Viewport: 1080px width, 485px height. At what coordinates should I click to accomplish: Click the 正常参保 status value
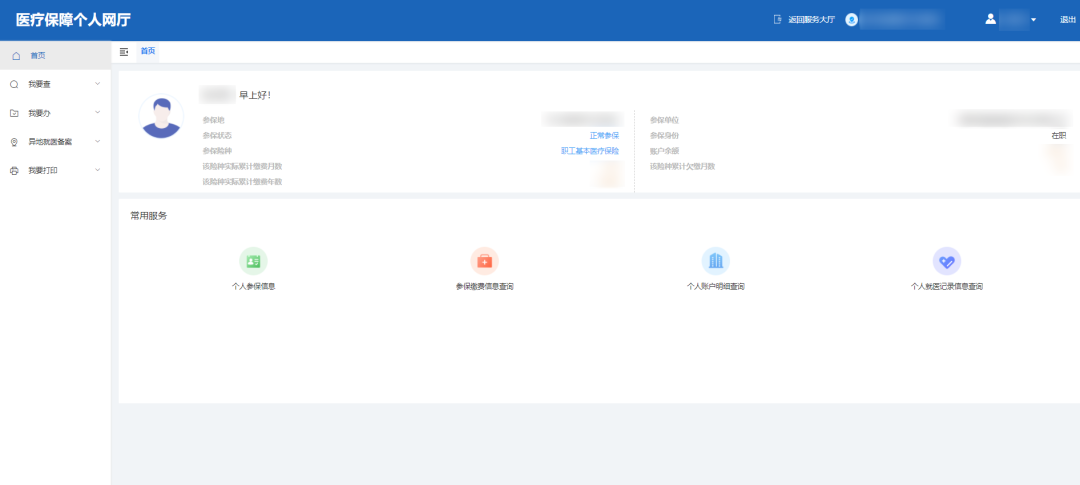(604, 136)
